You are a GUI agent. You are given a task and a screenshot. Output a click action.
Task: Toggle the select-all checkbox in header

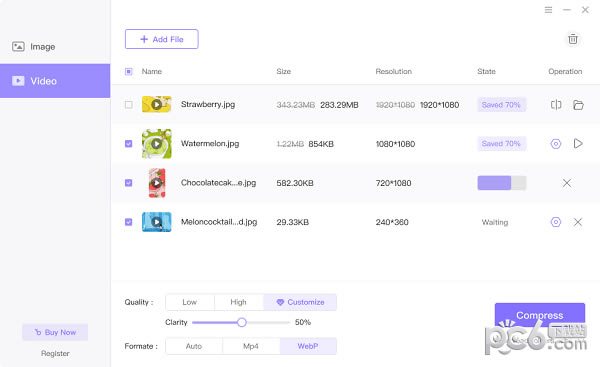pos(129,72)
